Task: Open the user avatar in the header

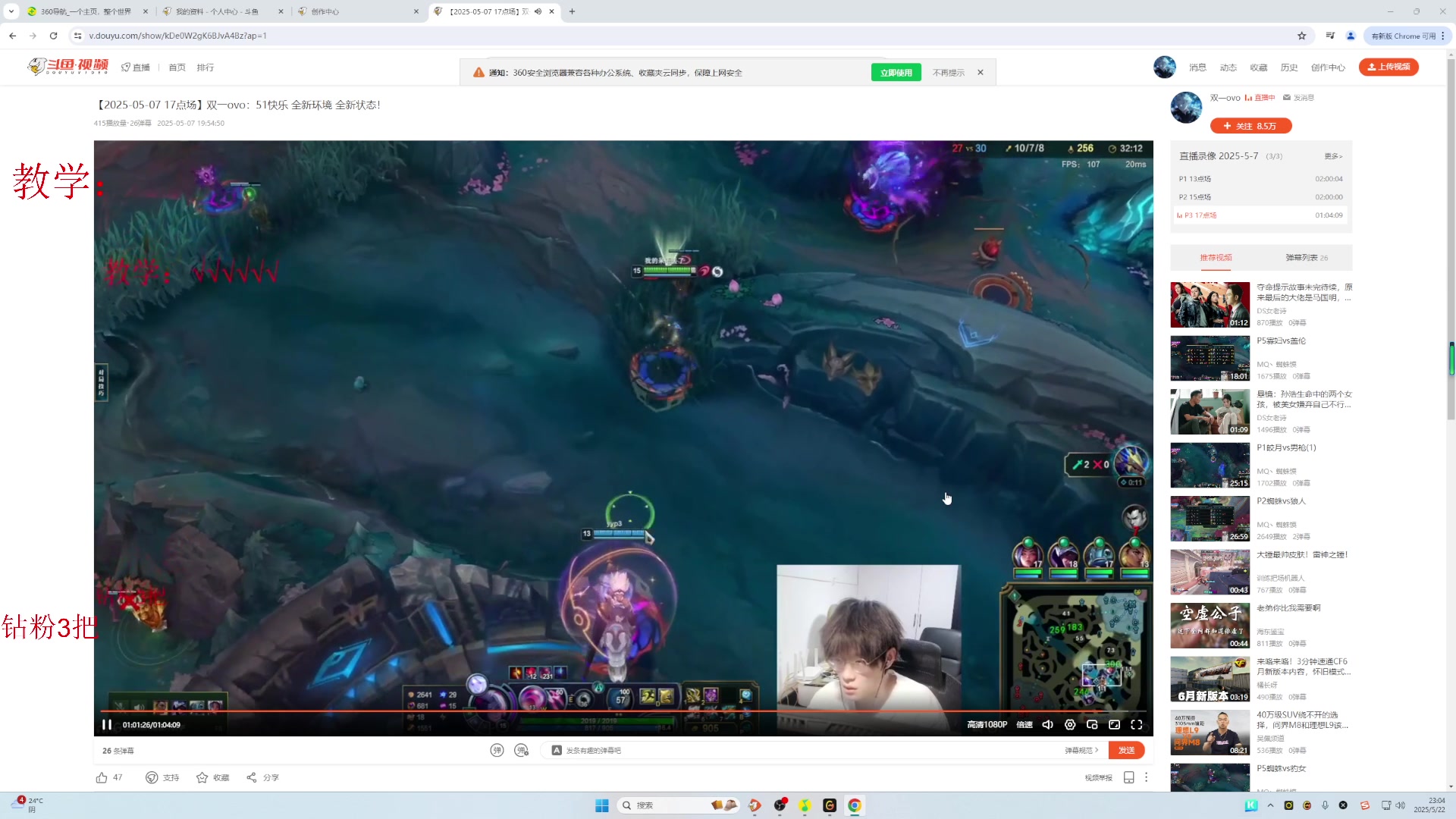Action: tap(1164, 67)
